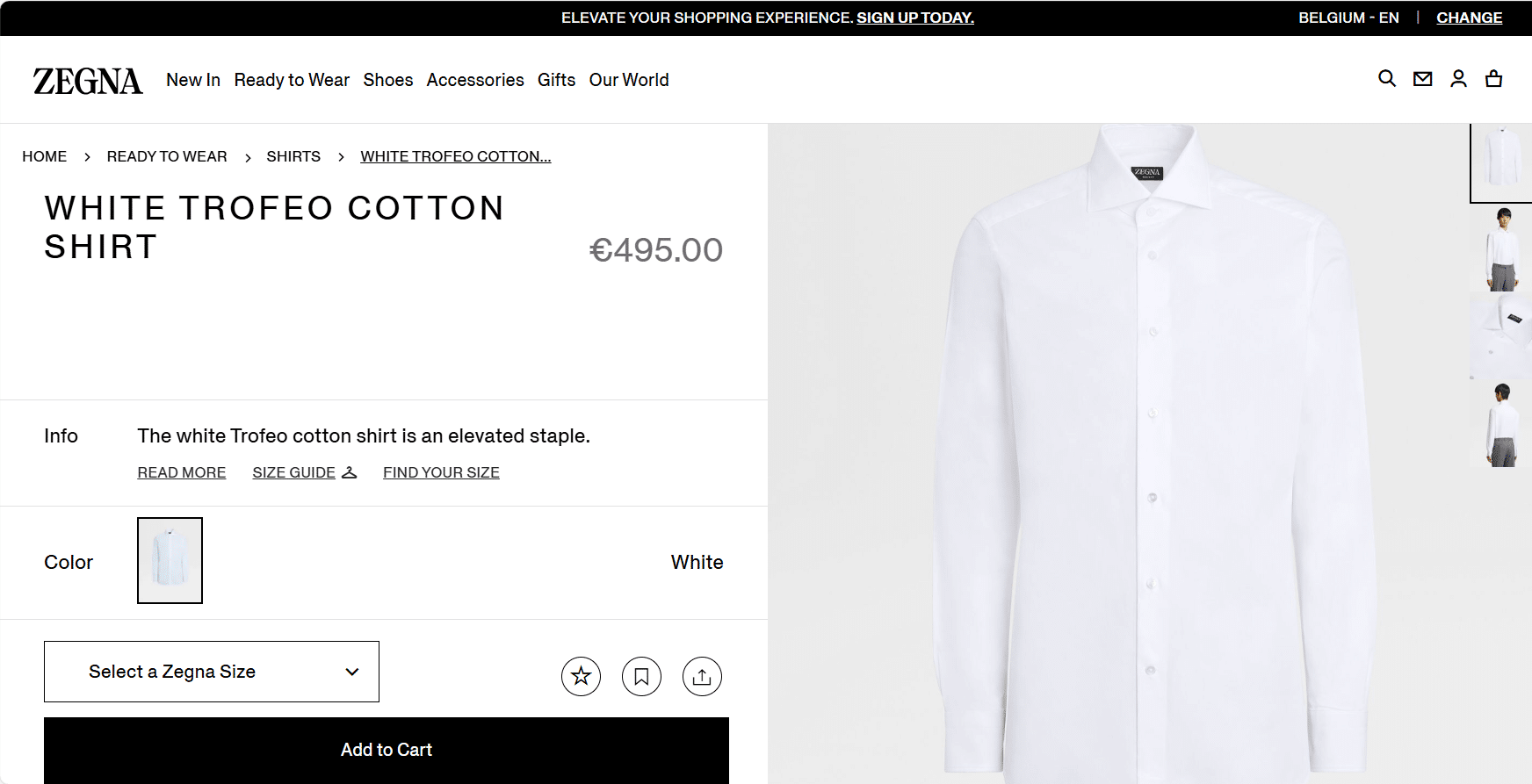Show the collar label close-up thumbnail

tap(1503, 336)
